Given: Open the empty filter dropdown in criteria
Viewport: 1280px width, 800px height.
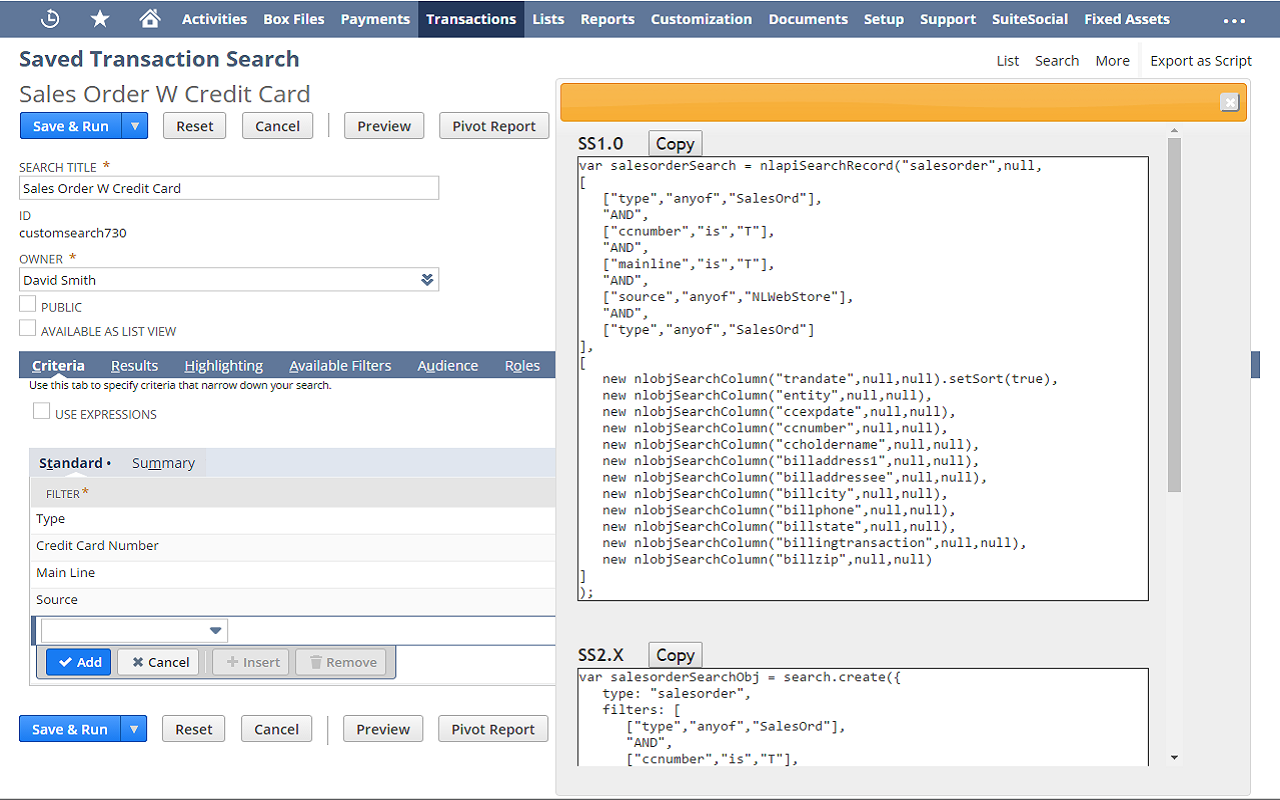Looking at the screenshot, I should 215,630.
